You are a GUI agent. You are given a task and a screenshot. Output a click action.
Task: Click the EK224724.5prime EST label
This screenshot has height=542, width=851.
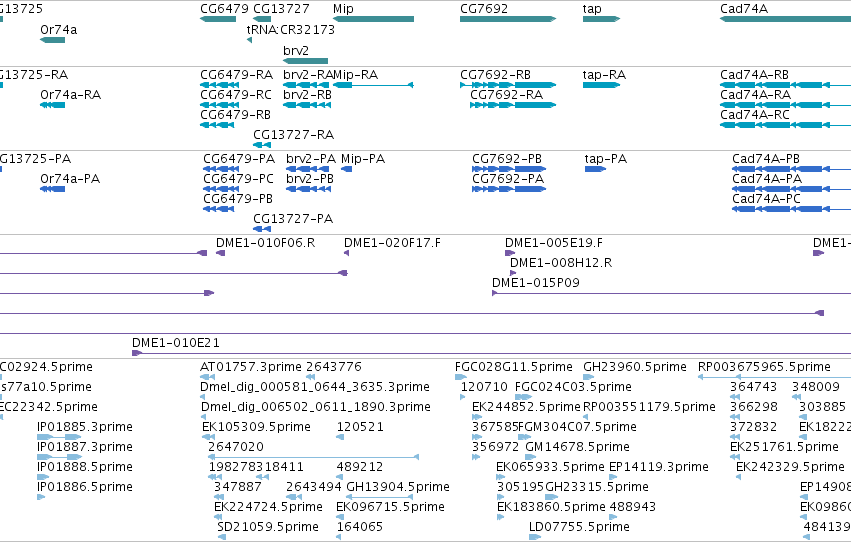click(x=268, y=507)
